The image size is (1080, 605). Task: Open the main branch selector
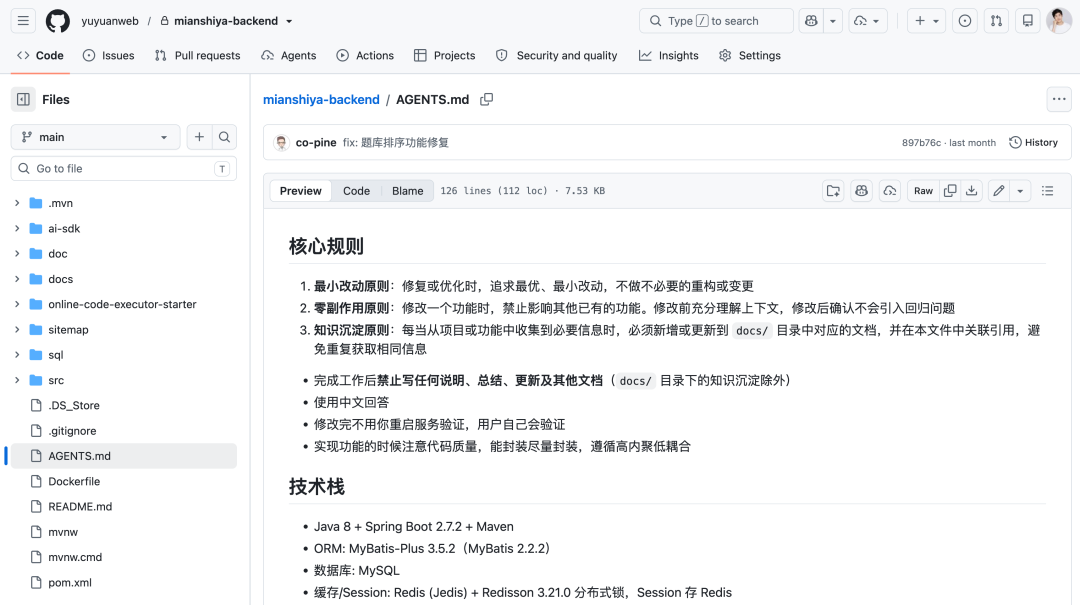click(x=96, y=137)
